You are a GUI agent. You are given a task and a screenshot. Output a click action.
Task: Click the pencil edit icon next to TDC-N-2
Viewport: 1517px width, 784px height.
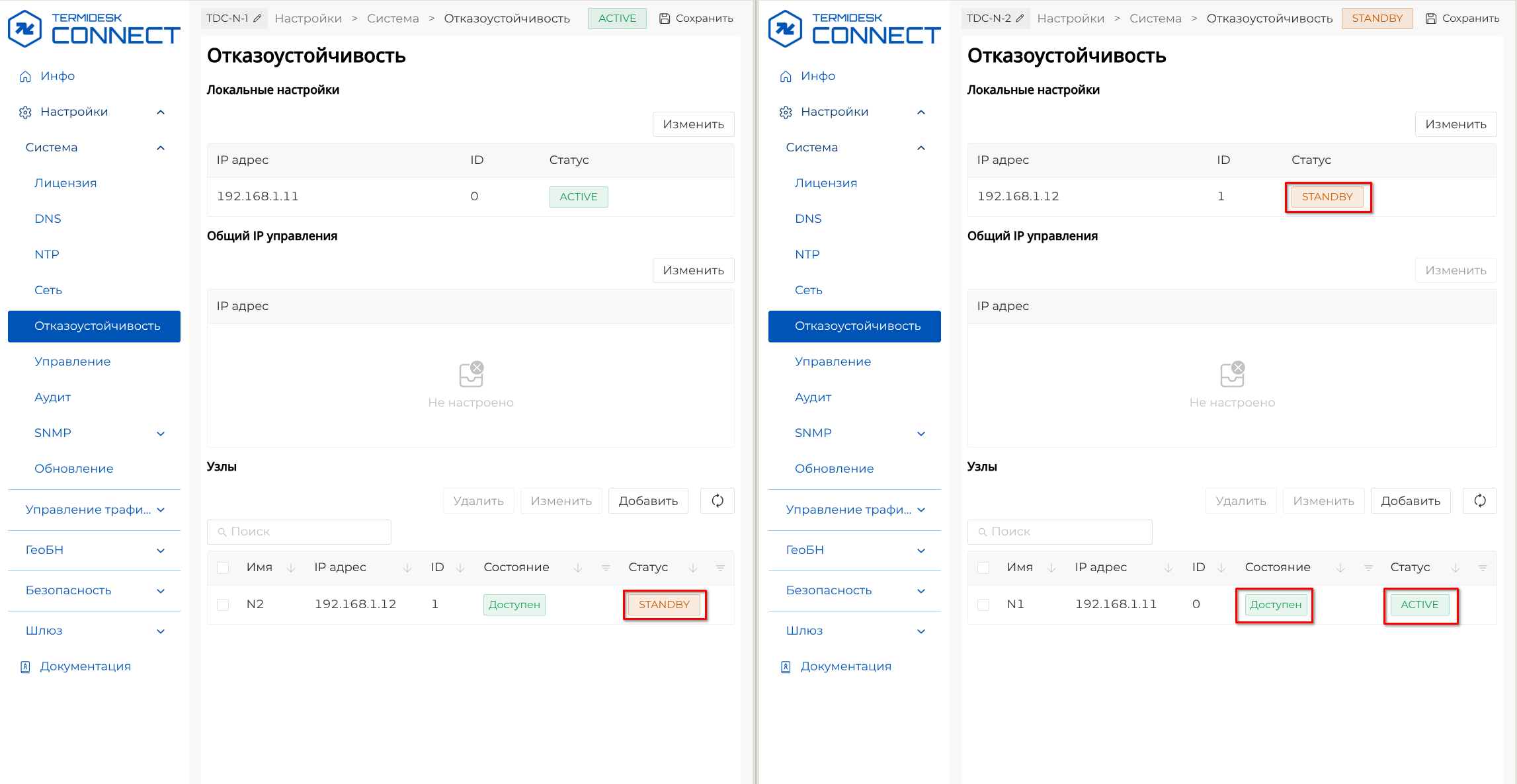pos(1020,19)
